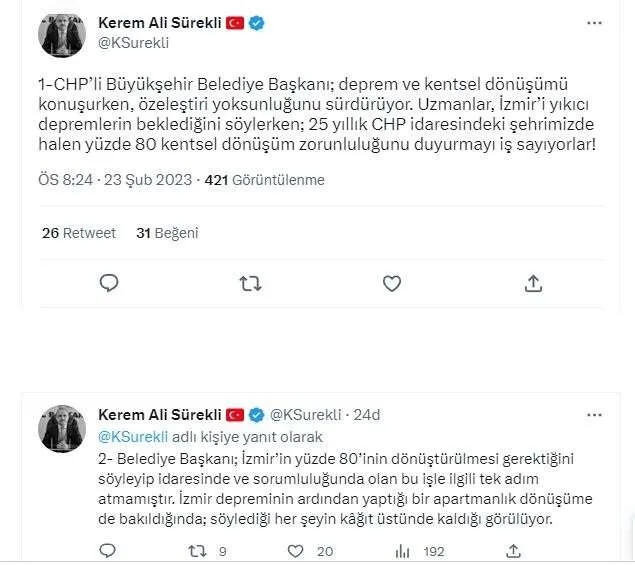Open avatar on the reply tweet

click(x=62, y=429)
